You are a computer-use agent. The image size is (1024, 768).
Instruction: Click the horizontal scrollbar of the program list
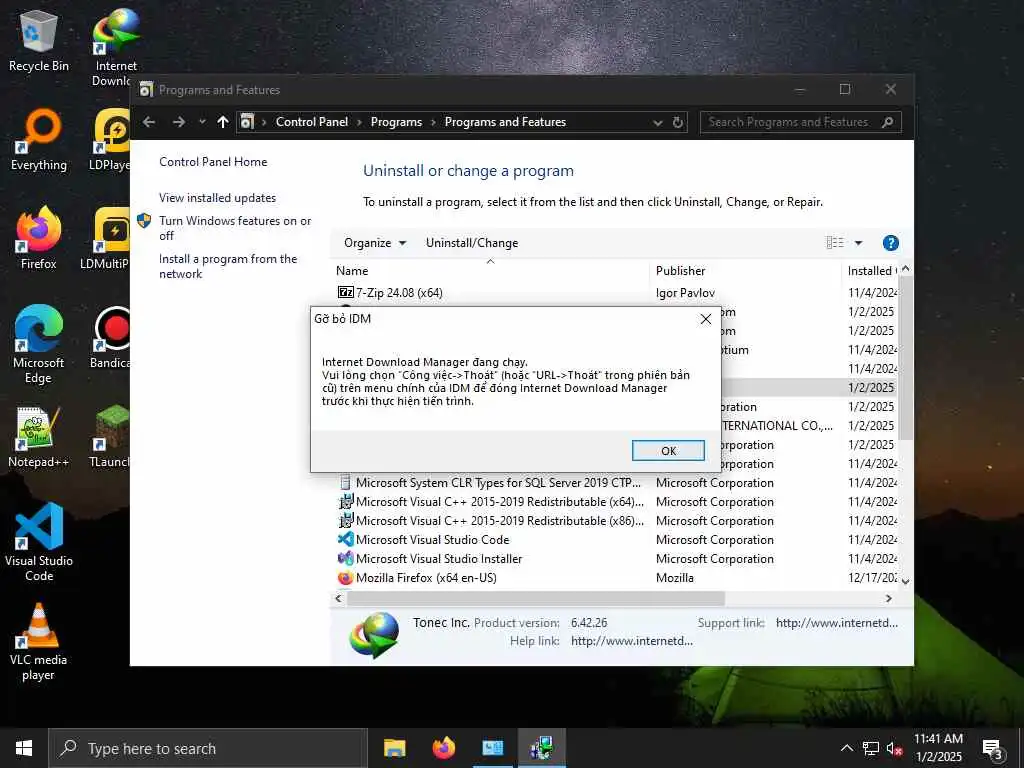tap(536, 598)
